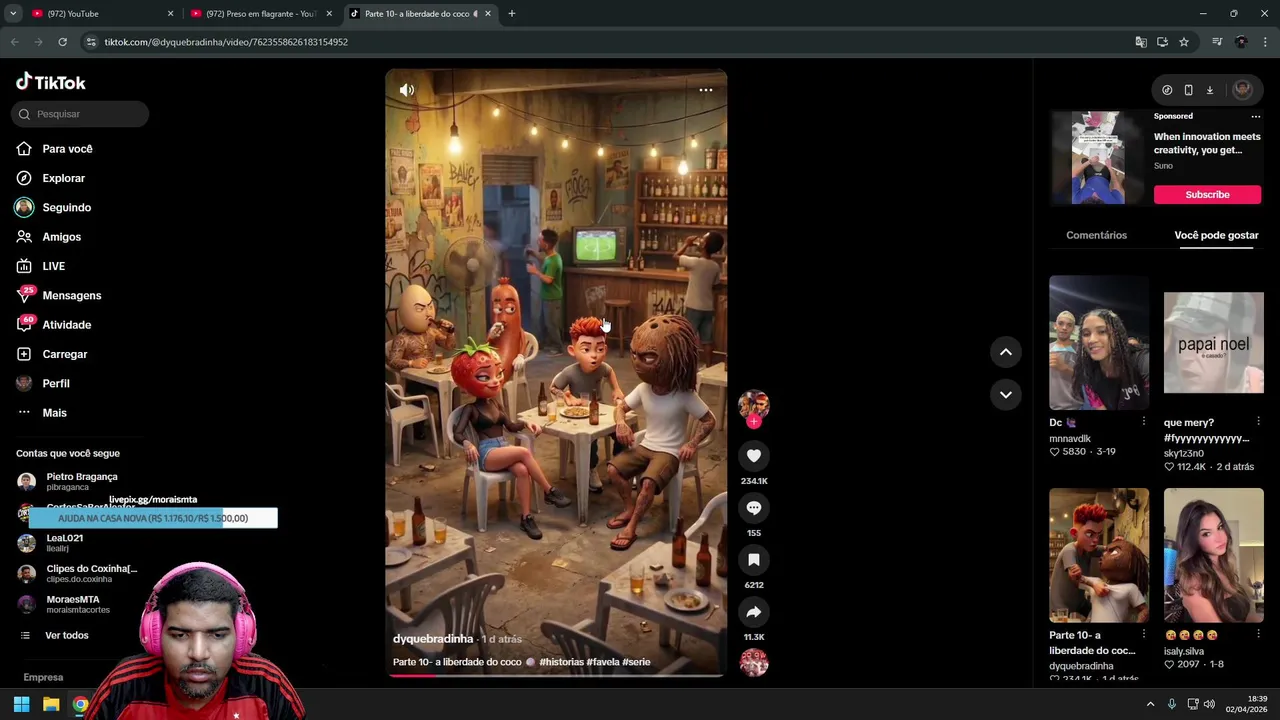
Task: Open the TikTok logo home link
Action: (51, 82)
